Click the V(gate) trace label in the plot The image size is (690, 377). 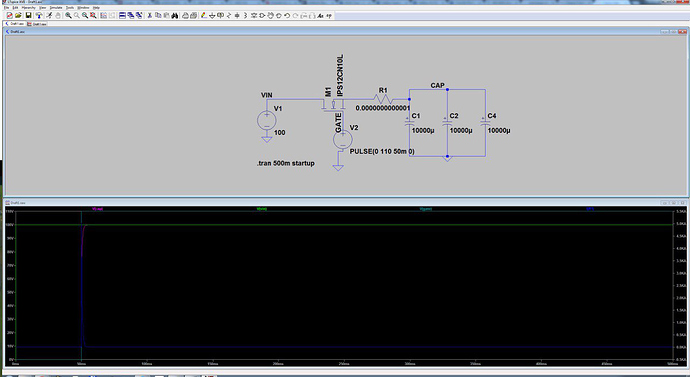pyautogui.click(x=426, y=209)
